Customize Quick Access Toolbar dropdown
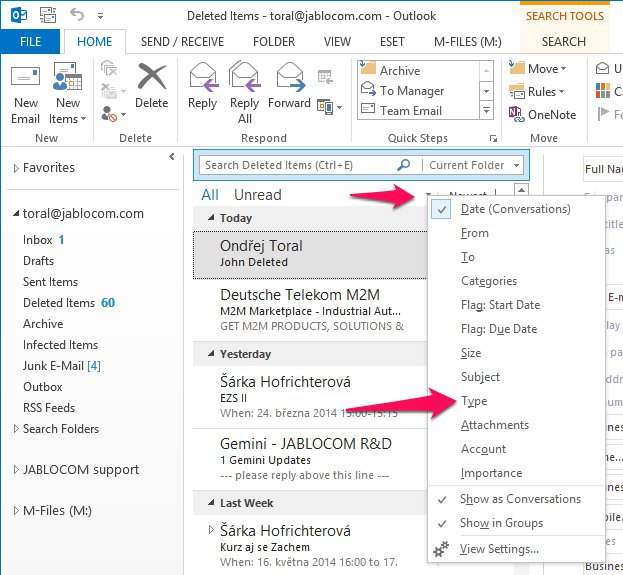This screenshot has height=575, width=623. [101, 16]
